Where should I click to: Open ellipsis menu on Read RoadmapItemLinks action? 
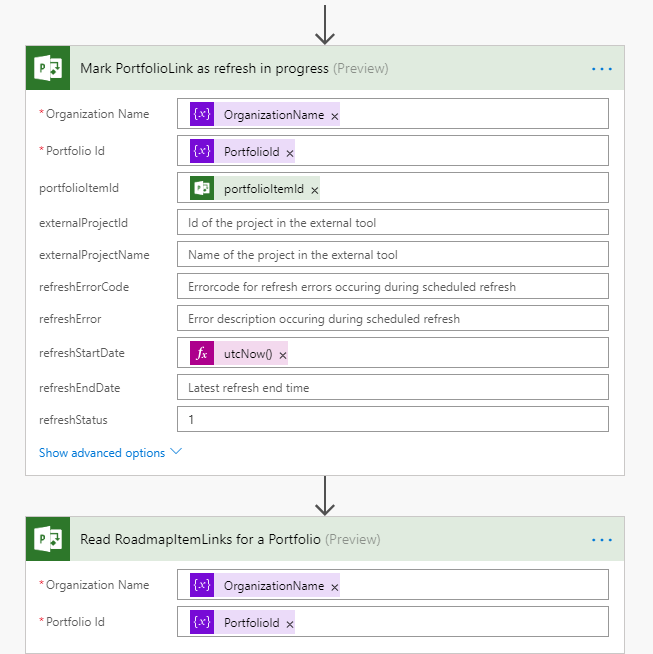tap(601, 540)
